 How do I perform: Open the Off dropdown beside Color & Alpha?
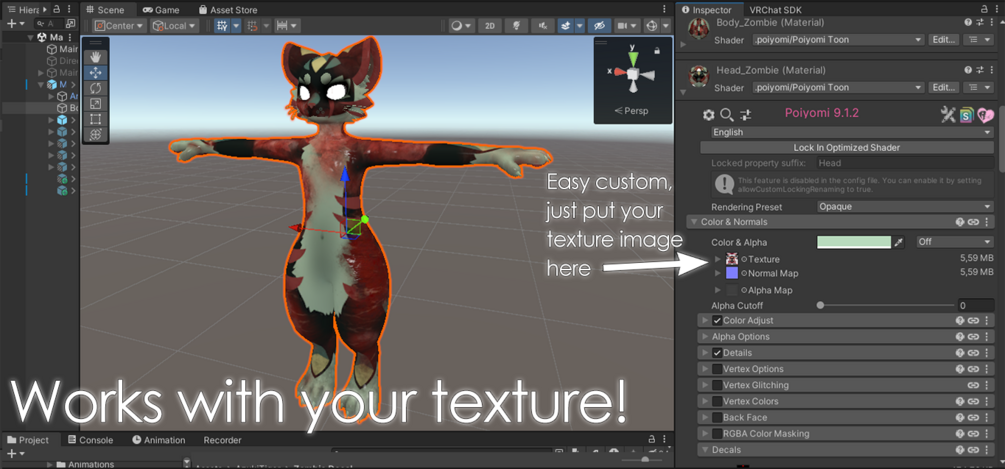click(x=954, y=242)
